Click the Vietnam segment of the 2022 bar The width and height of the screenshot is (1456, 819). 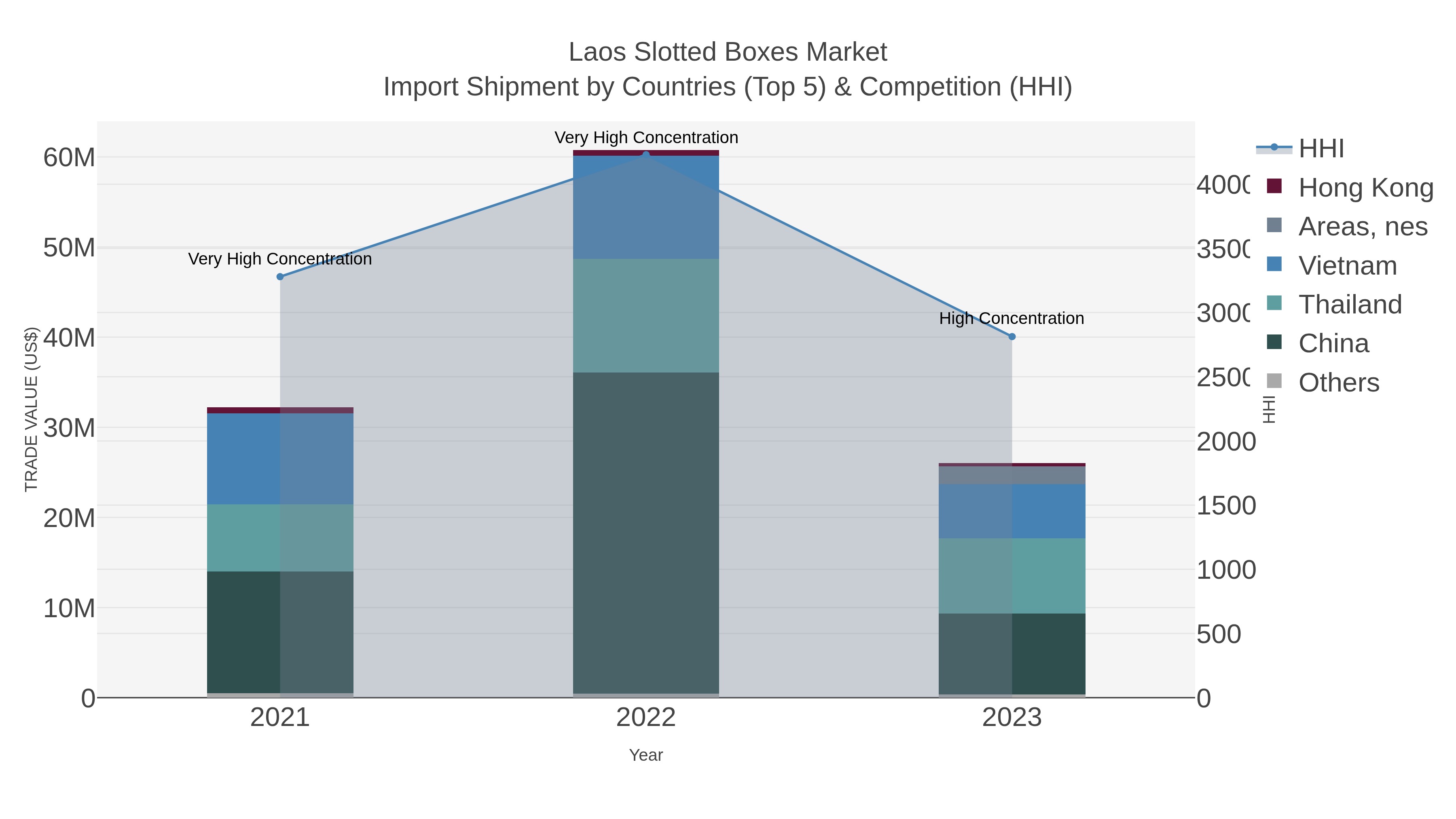point(646,207)
